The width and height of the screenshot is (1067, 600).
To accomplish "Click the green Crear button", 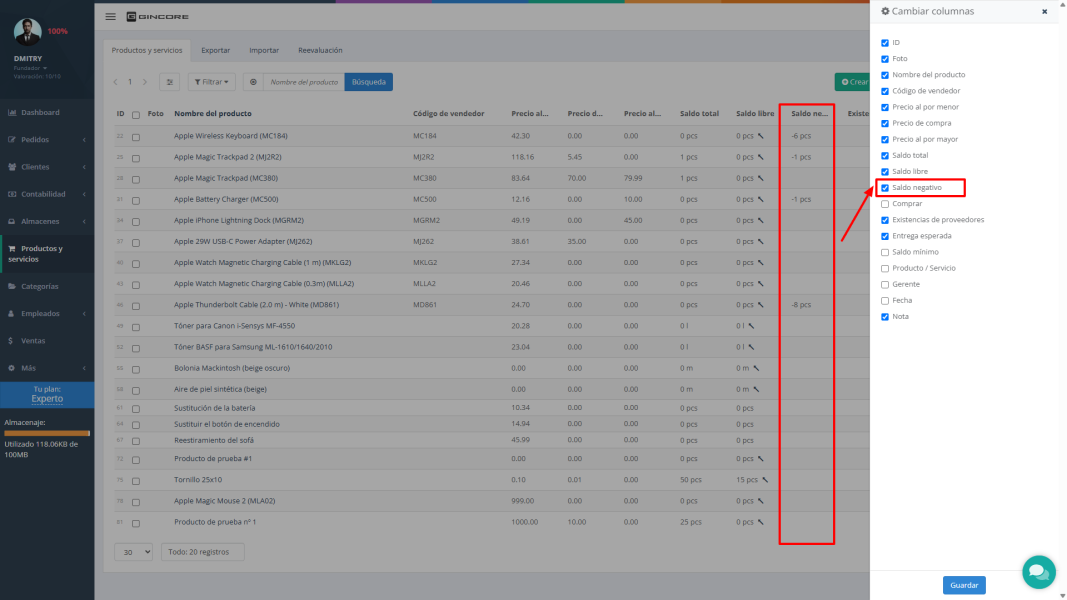I will point(853,82).
